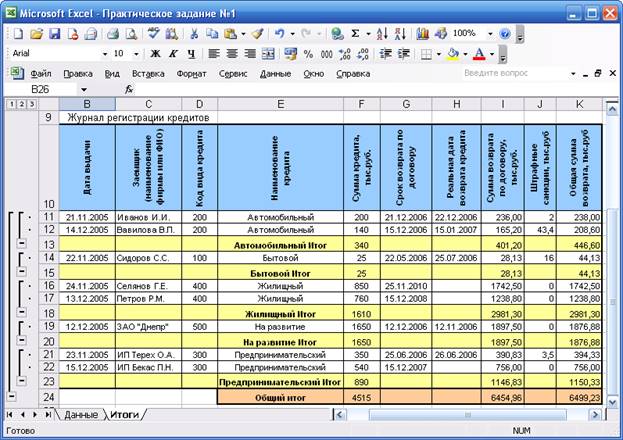This screenshot has height=440, width=623.
Task: Align cell text right
Action: tap(250, 54)
